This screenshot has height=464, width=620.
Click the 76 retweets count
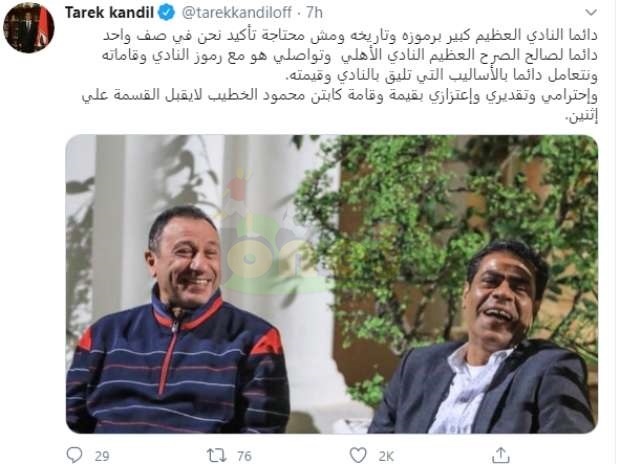pyautogui.click(x=244, y=456)
